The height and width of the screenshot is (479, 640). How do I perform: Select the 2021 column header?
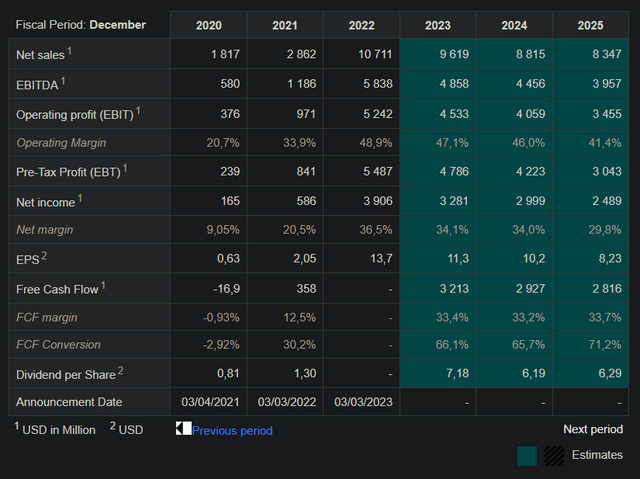point(285,25)
